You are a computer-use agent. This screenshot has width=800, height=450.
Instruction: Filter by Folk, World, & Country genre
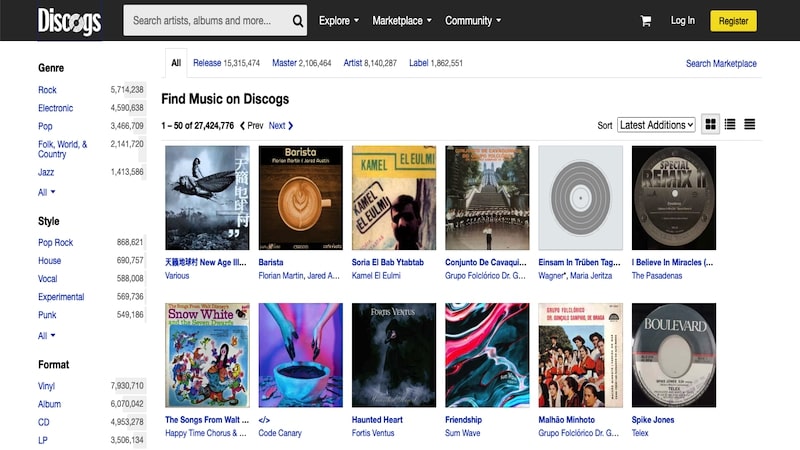point(62,149)
